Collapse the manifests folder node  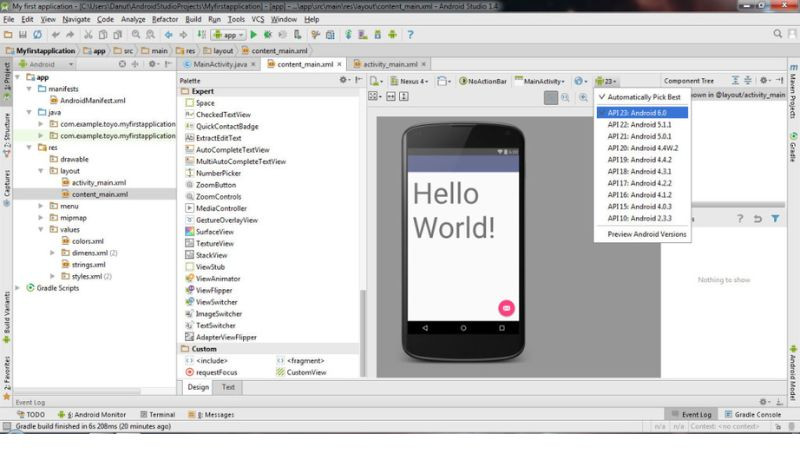coord(29,89)
